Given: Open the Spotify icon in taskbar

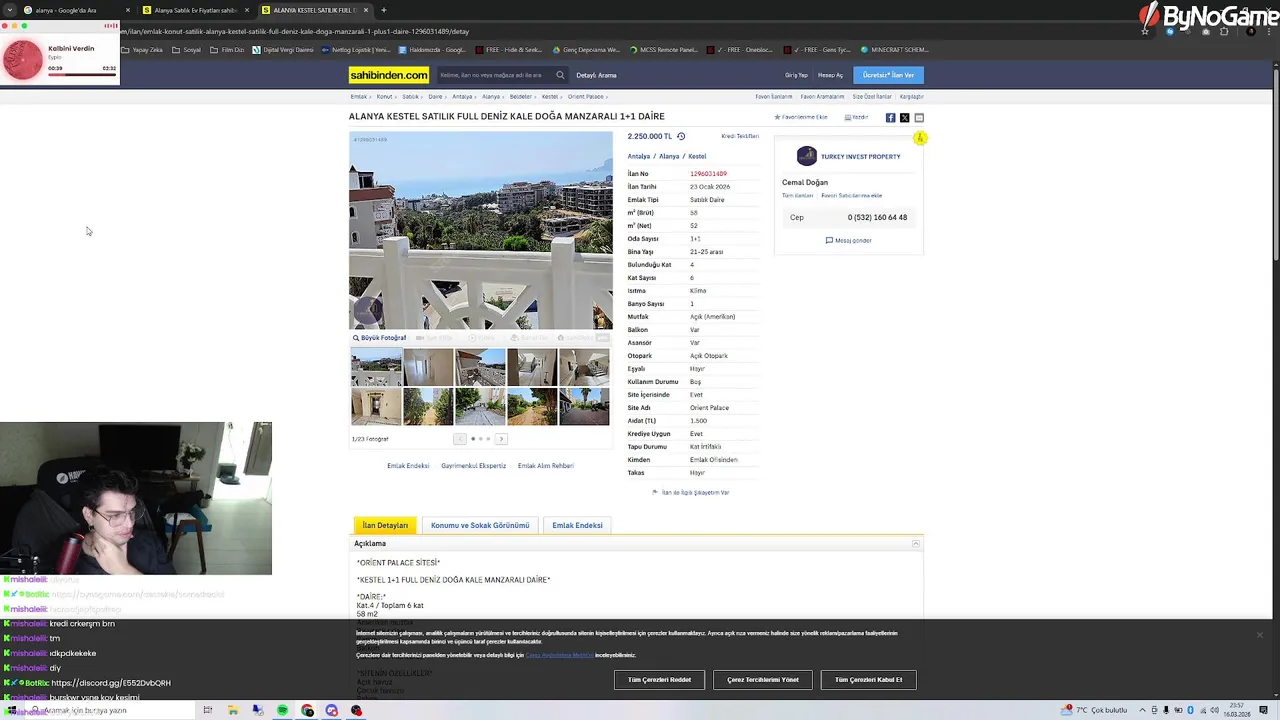Looking at the screenshot, I should (282, 710).
